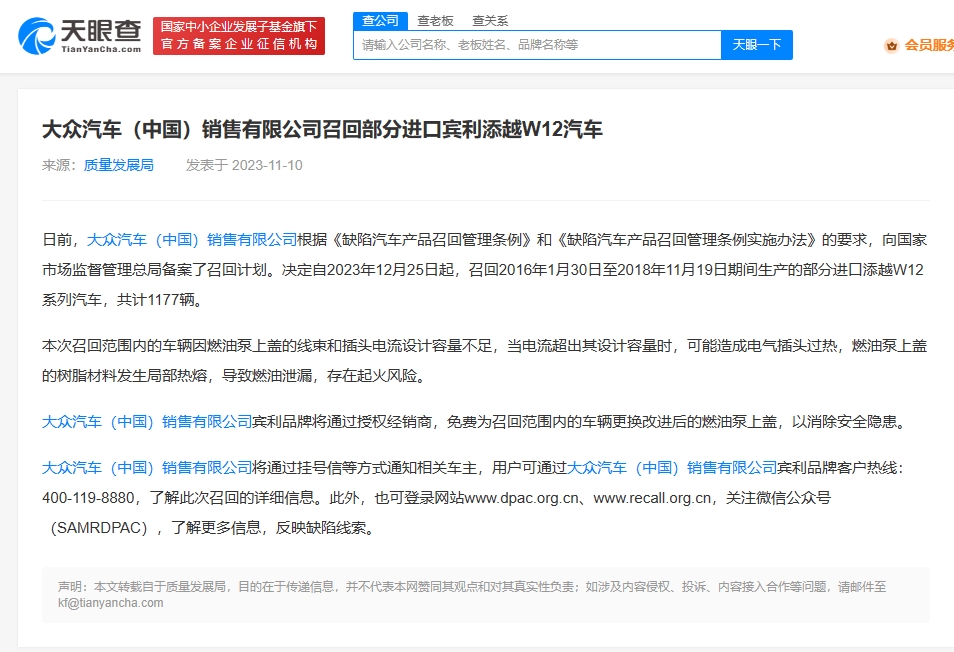Click the website text www.recall.org.cn
Image resolution: width=954 pixels, height=652 pixels.
click(652, 498)
